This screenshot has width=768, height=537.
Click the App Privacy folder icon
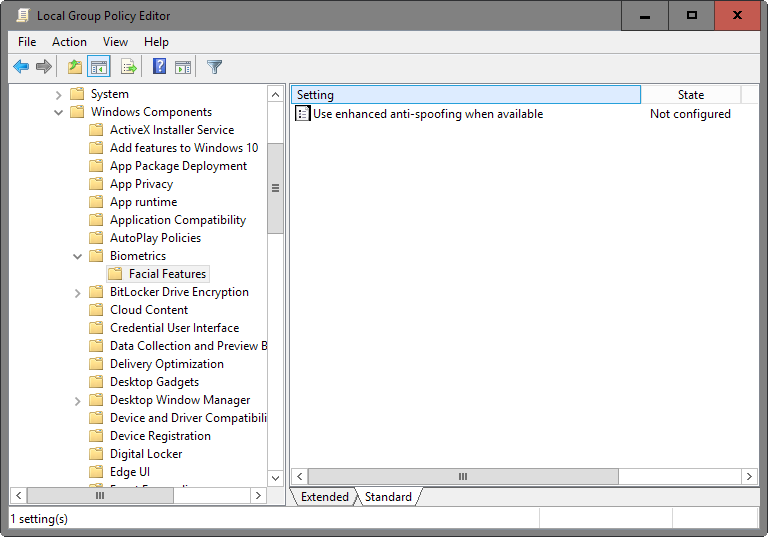pos(96,184)
